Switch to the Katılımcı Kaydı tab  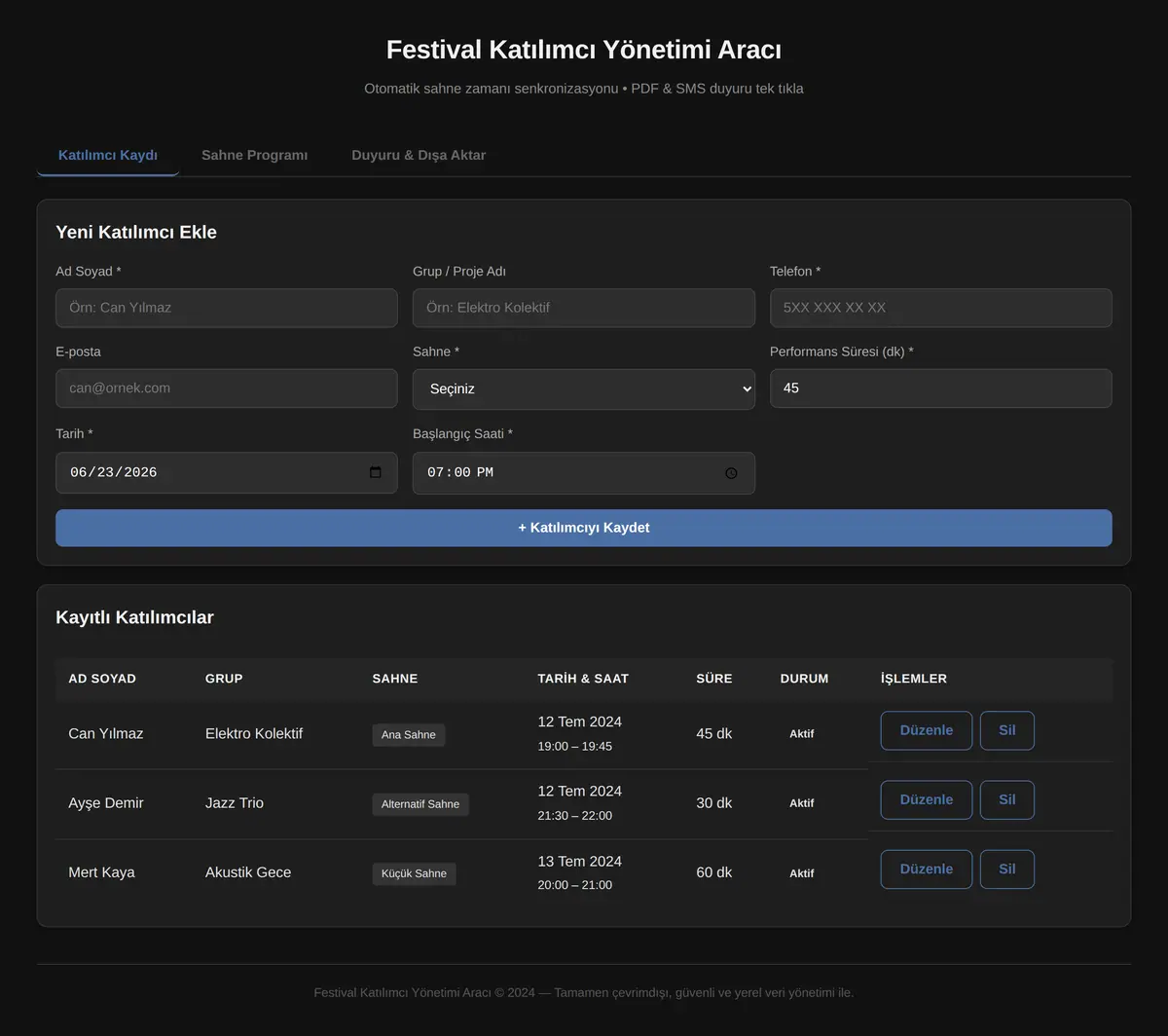[108, 156]
